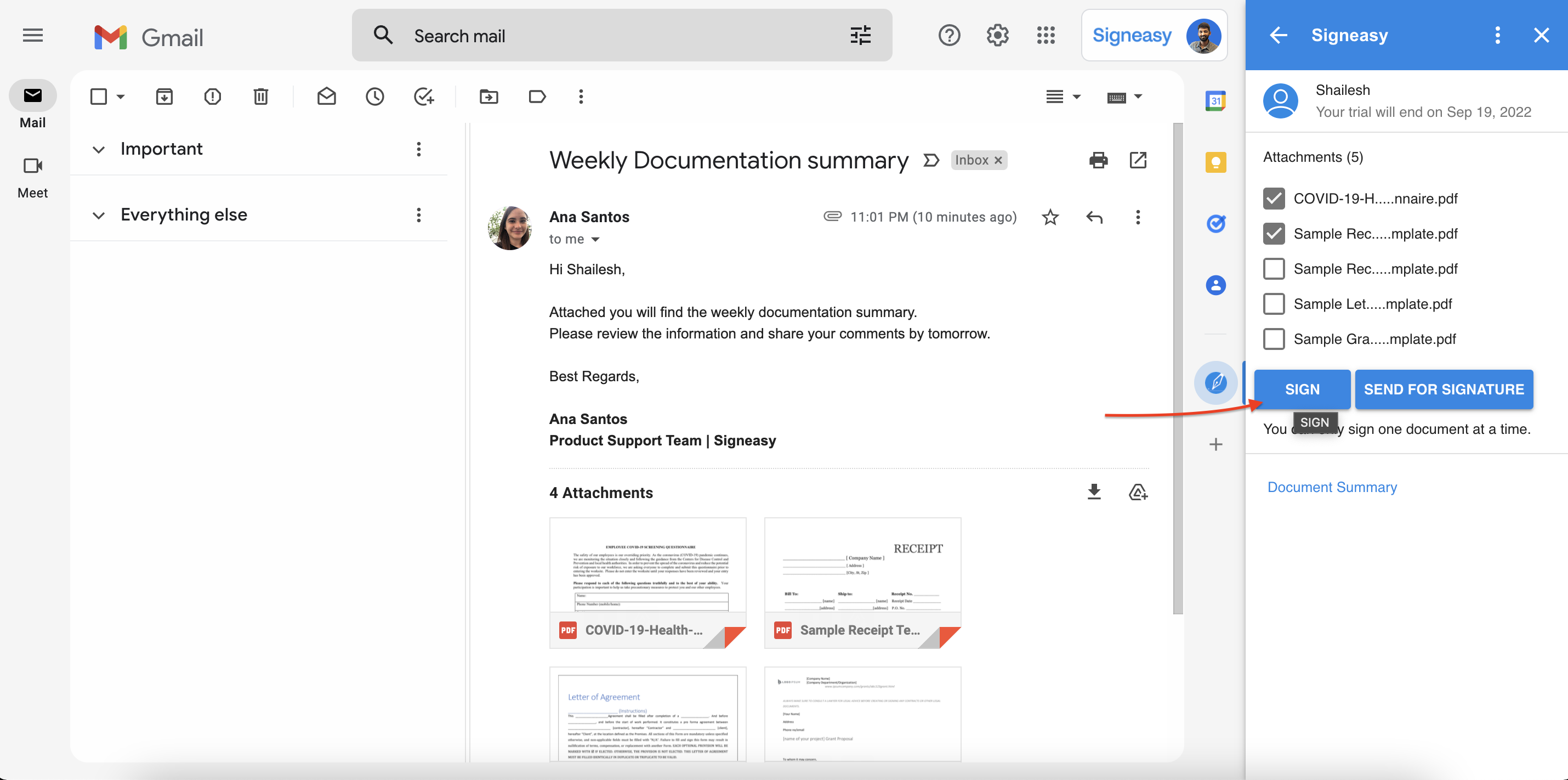Open the Letter of Agreement attachment thumbnail
The height and width of the screenshot is (780, 1568).
pyautogui.click(x=647, y=714)
